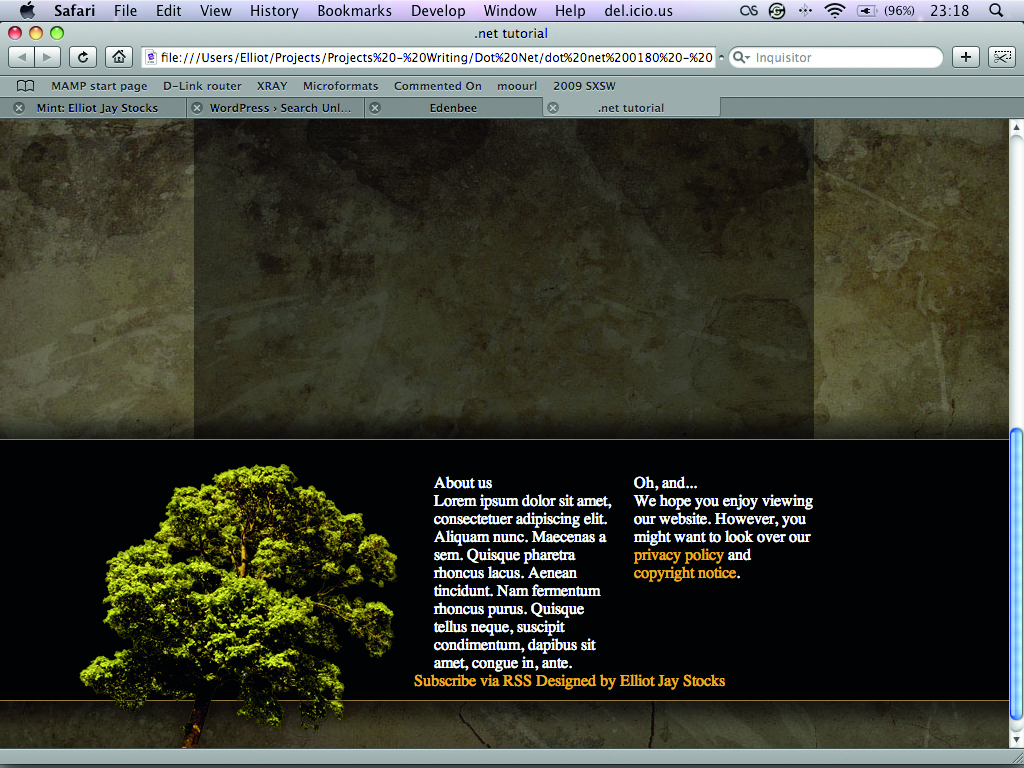Close the Edenbee tab

coord(375,108)
